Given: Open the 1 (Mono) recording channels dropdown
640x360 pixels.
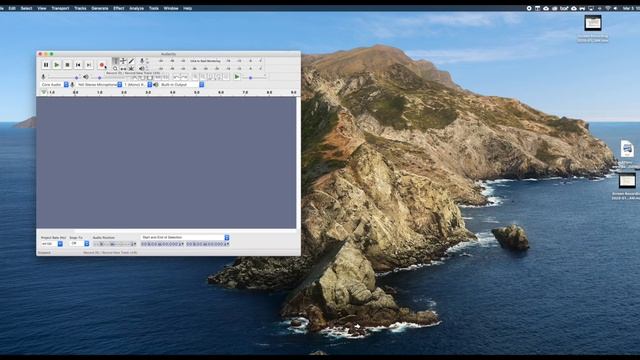Looking at the screenshot, I should point(138,84).
